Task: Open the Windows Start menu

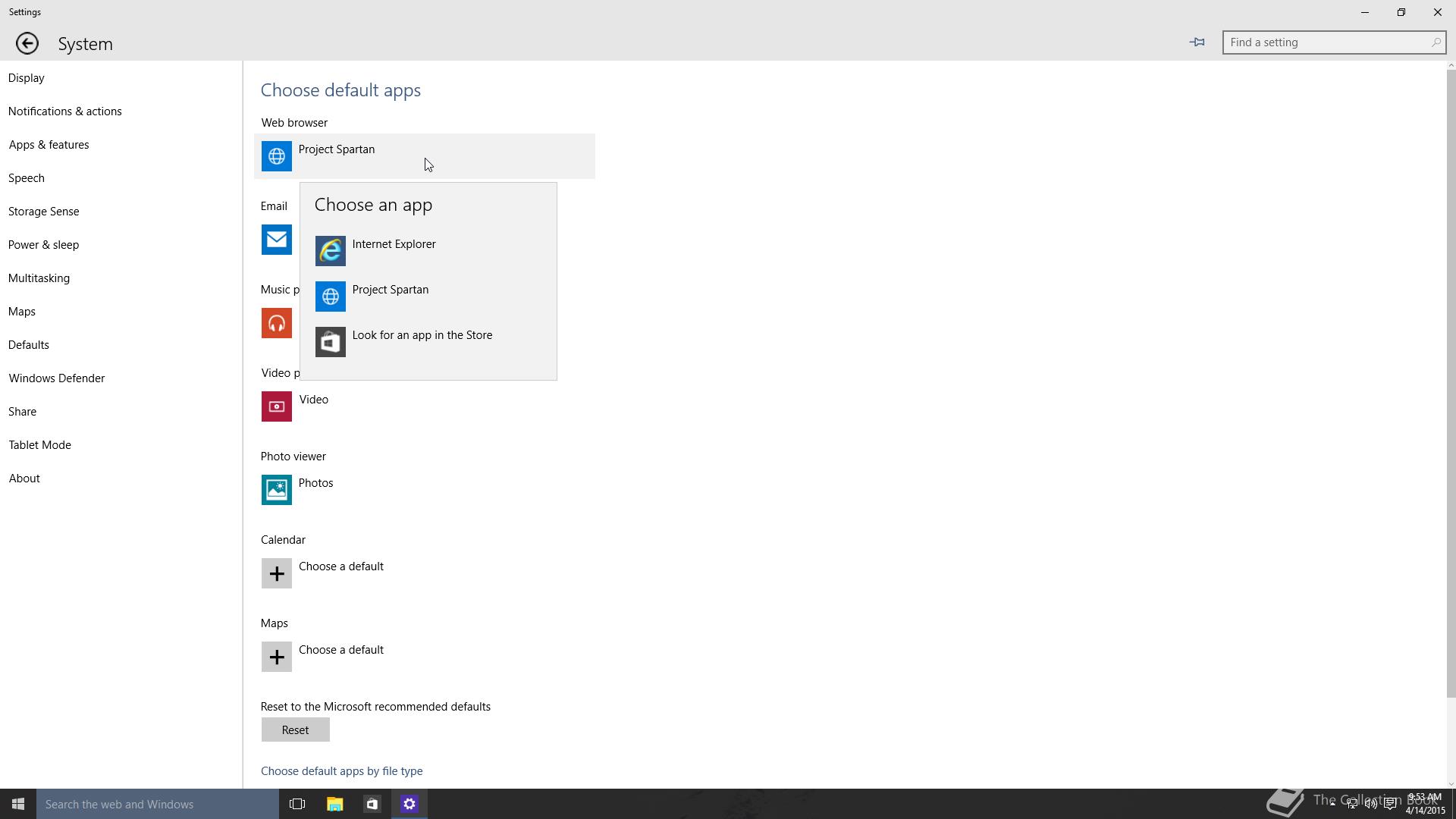Action: [x=18, y=804]
